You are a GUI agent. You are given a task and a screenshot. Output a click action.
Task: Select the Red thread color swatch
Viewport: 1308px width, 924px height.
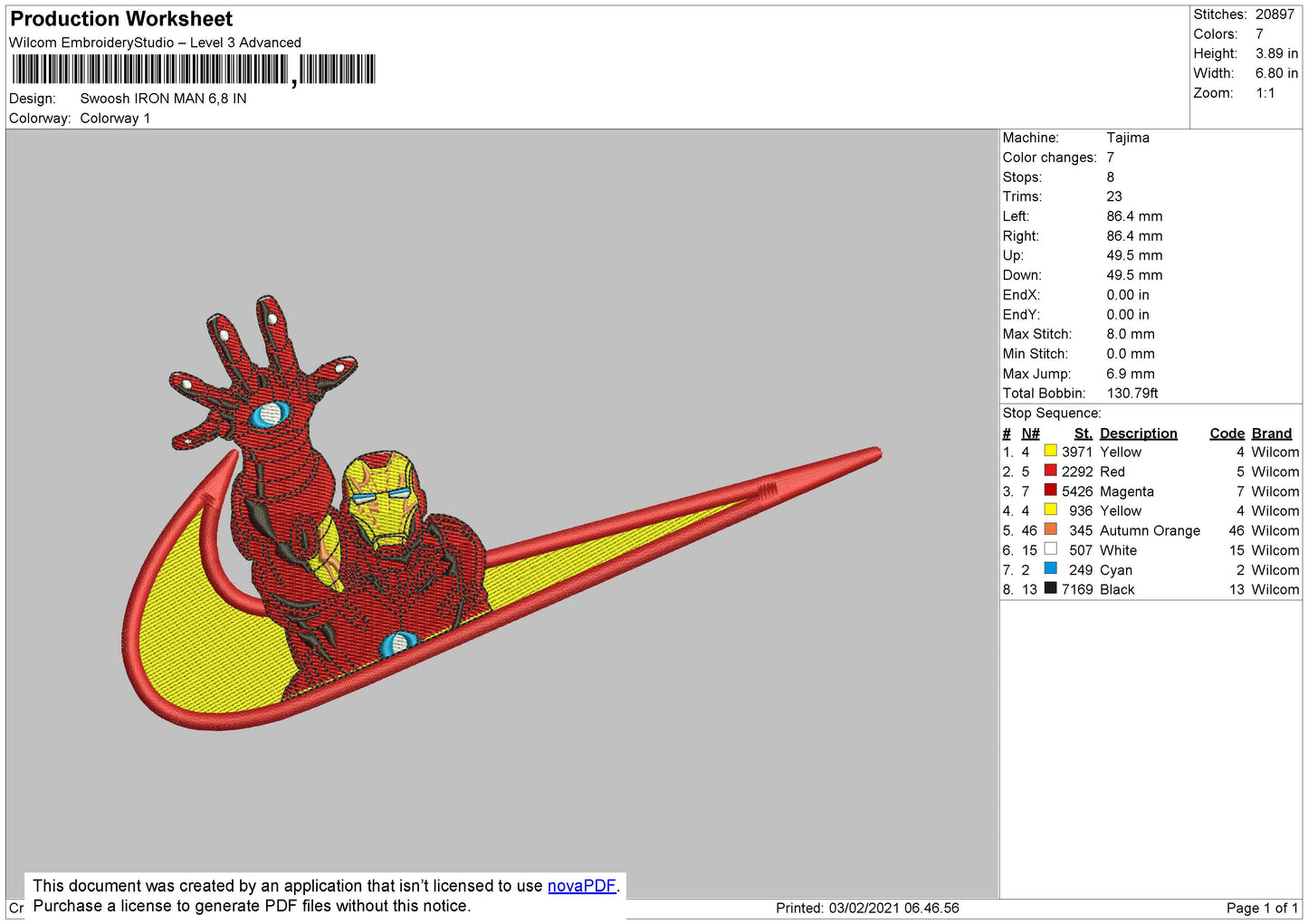1050,471
